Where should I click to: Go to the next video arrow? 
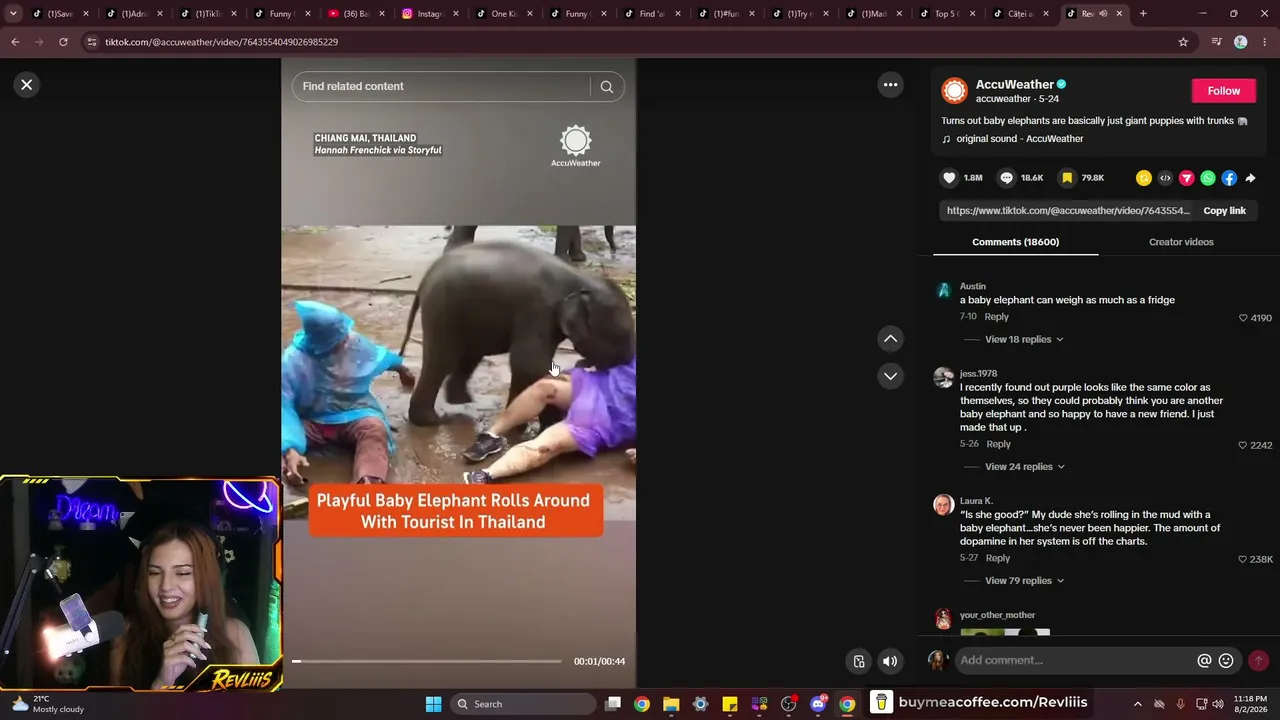[890, 376]
